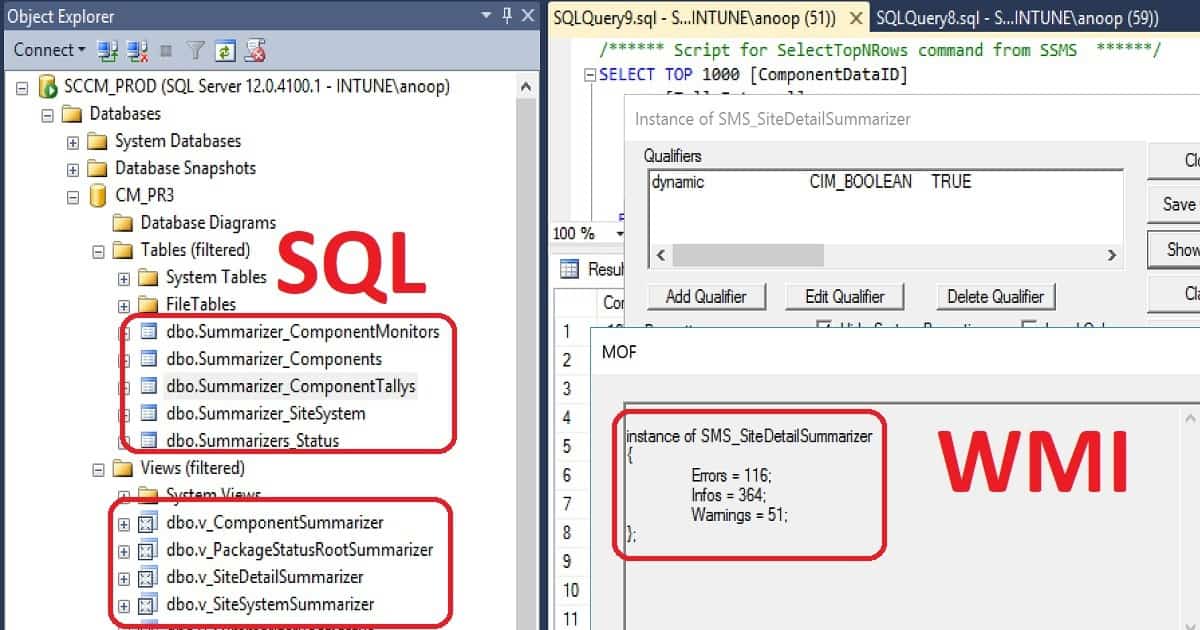This screenshot has width=1200, height=630.
Task: Click the System Tables folder icon
Action: coord(149,277)
